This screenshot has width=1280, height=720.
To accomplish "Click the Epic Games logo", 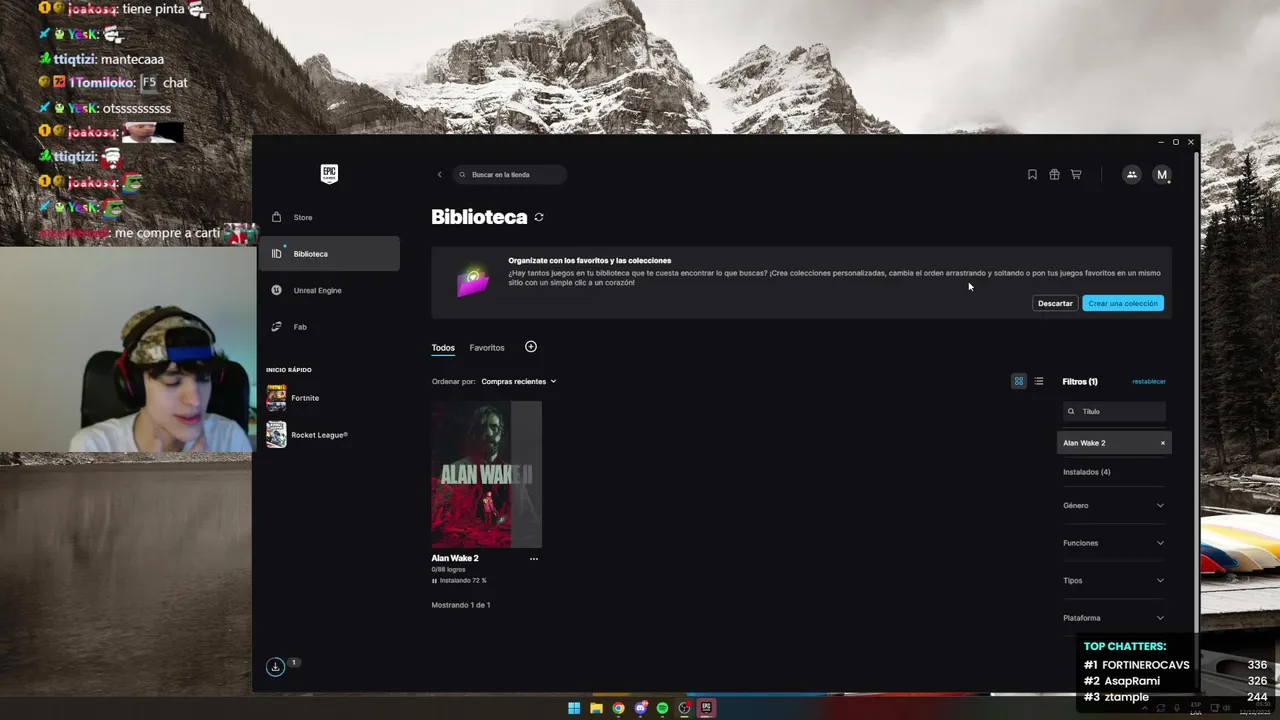I will [329, 174].
